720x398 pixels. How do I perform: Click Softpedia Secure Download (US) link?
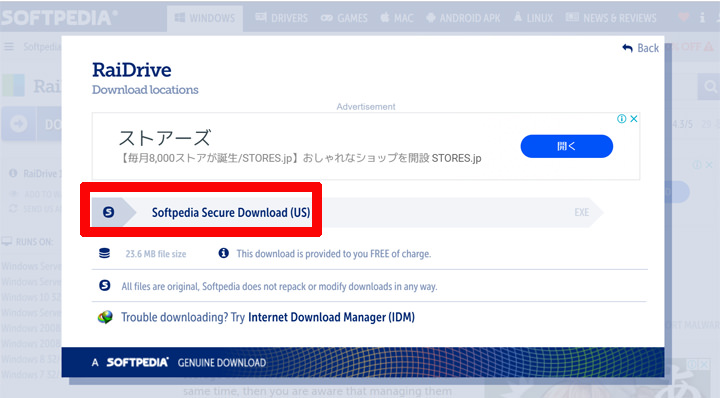click(231, 213)
